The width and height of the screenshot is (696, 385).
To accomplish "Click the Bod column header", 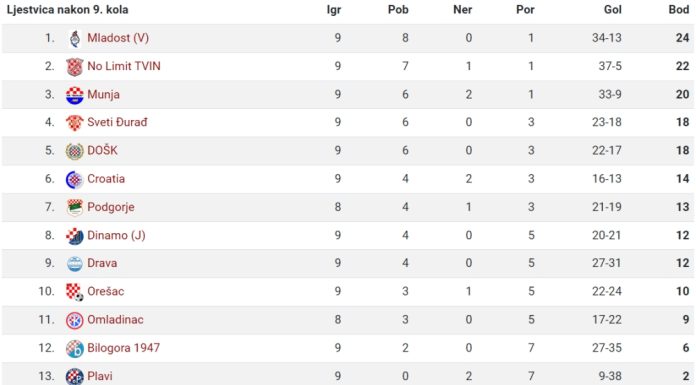I will click(x=679, y=10).
